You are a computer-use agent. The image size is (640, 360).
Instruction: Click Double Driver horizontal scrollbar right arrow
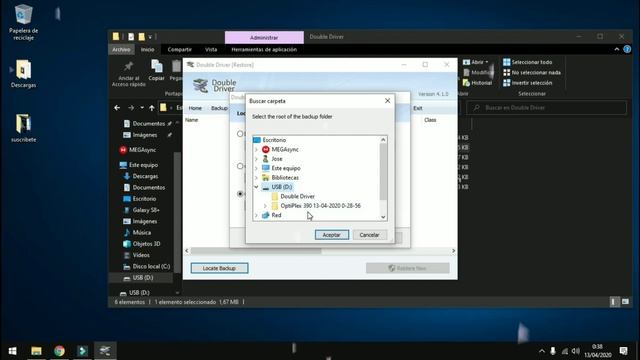pos(453,251)
